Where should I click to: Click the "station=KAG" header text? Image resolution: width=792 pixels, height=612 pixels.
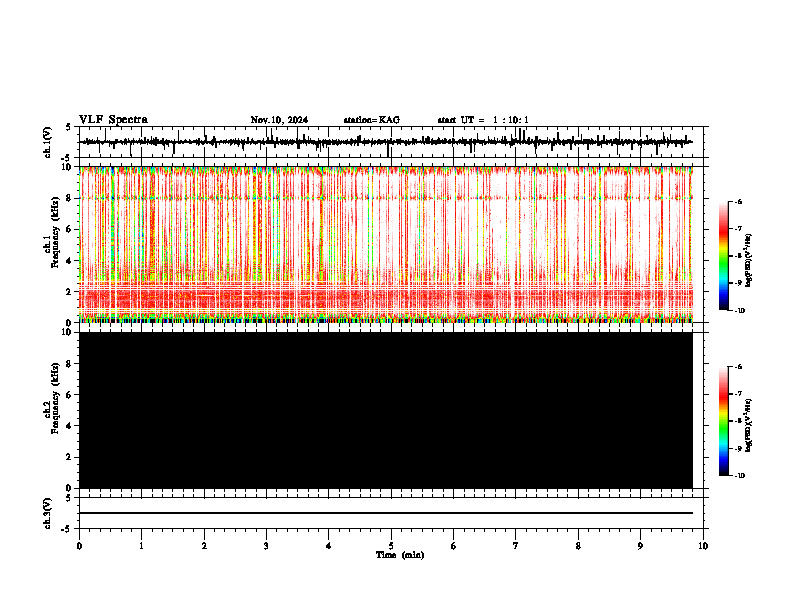[x=372, y=120]
